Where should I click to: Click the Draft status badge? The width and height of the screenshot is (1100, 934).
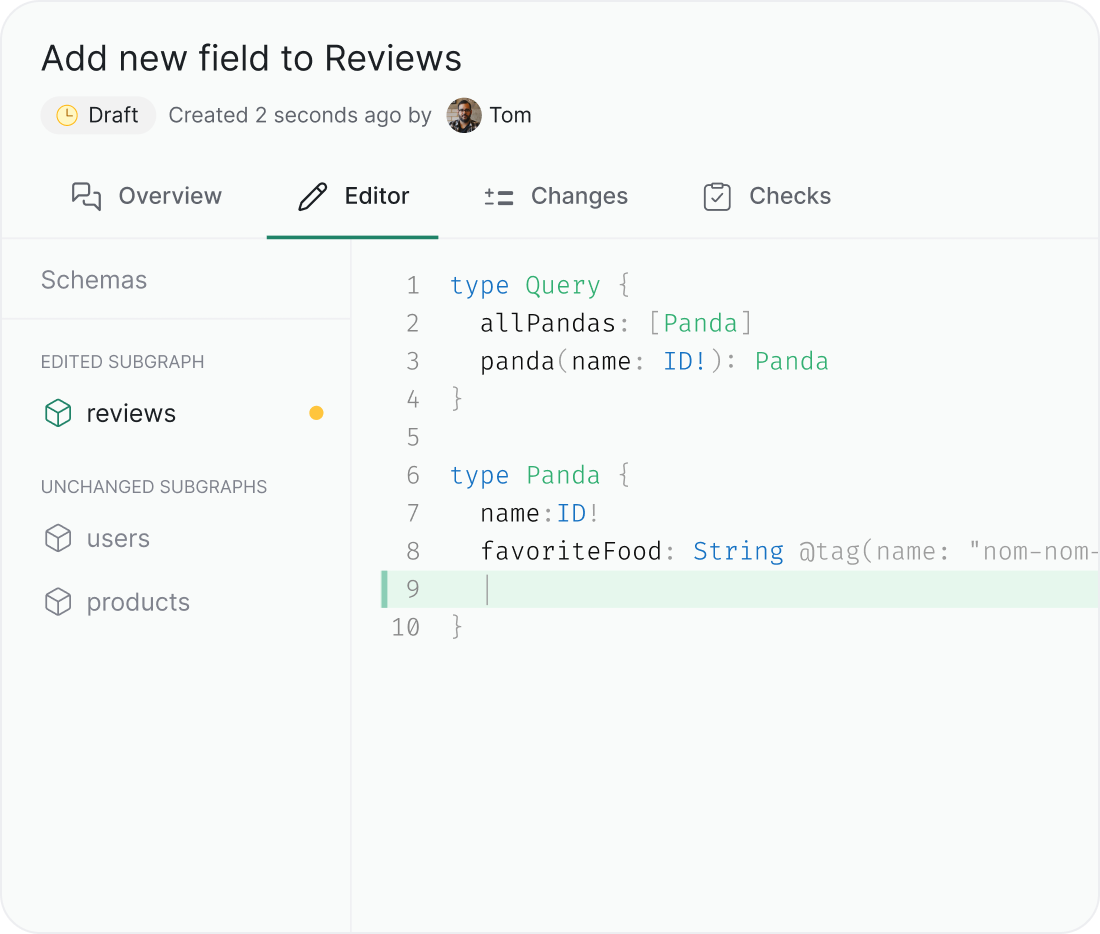97,115
